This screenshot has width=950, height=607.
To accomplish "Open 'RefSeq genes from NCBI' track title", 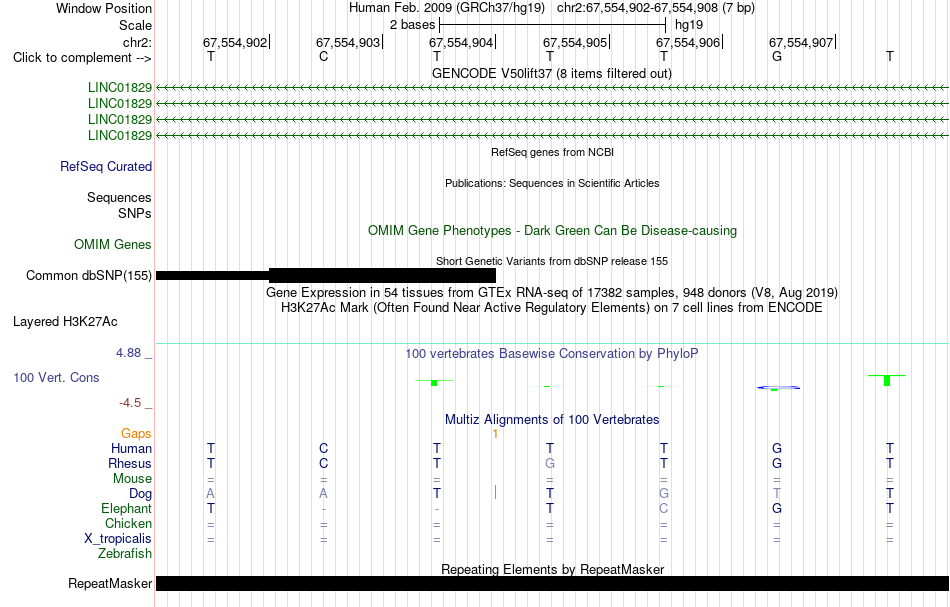I will pos(553,152).
